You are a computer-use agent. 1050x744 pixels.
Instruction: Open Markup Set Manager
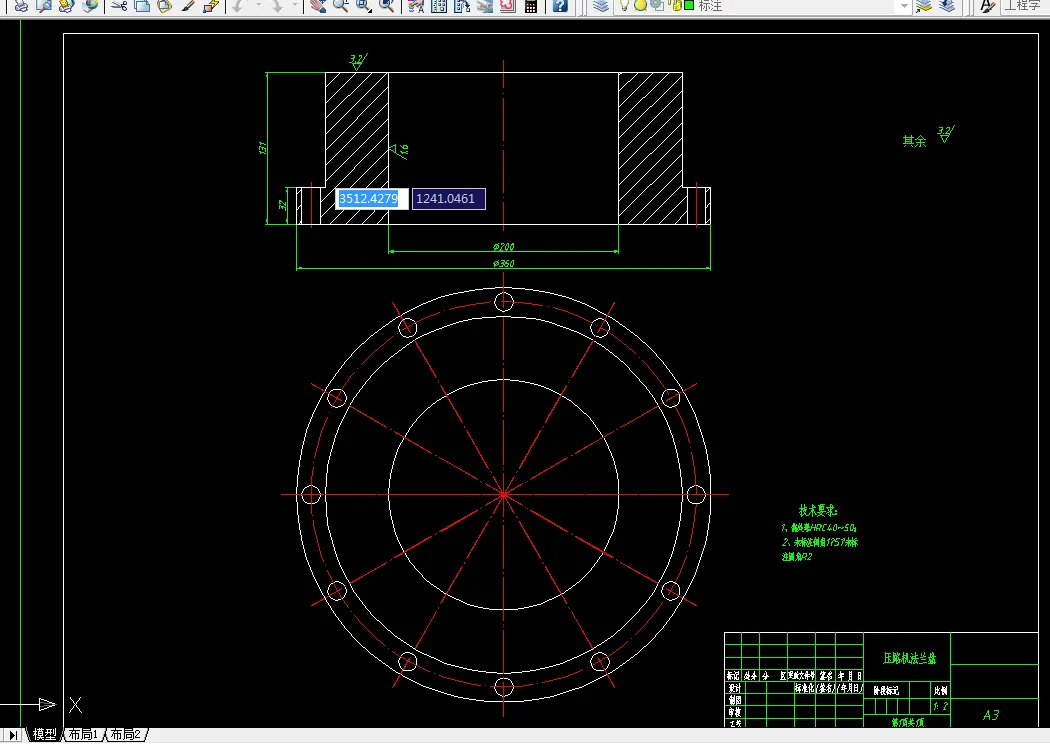click(508, 6)
